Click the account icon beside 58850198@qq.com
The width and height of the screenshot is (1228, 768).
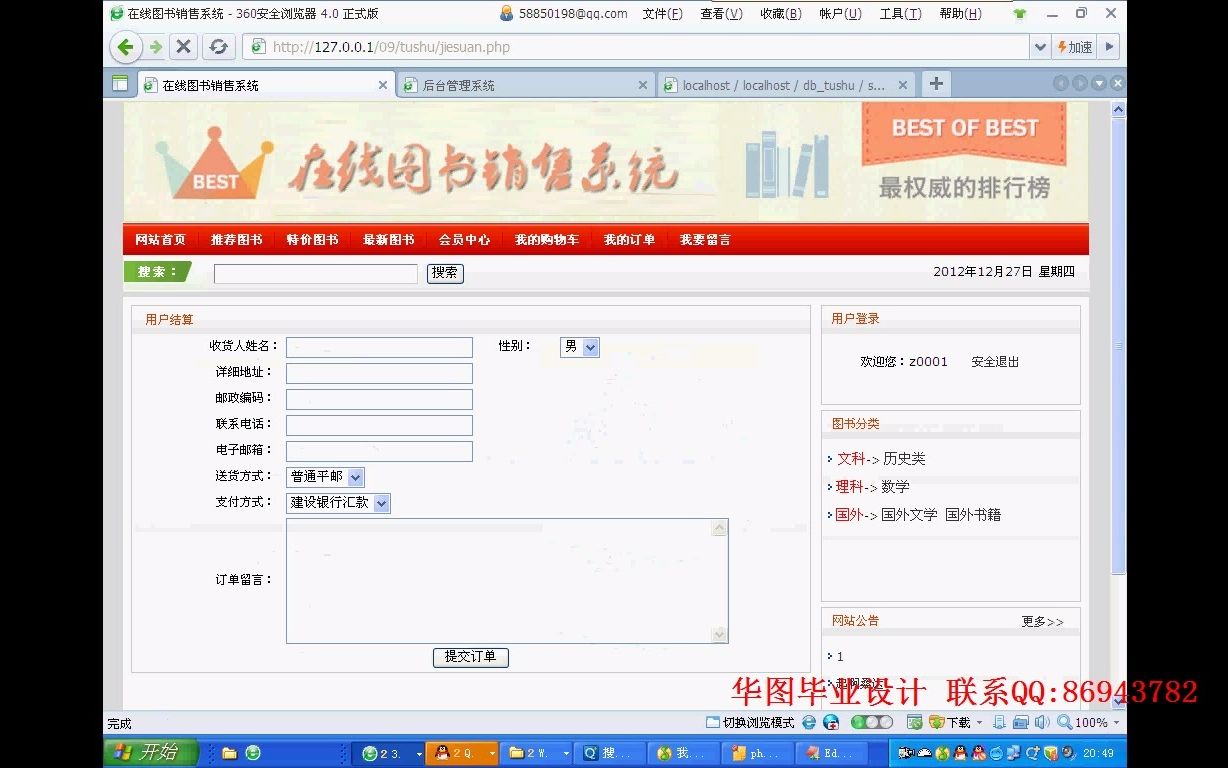pyautogui.click(x=507, y=14)
